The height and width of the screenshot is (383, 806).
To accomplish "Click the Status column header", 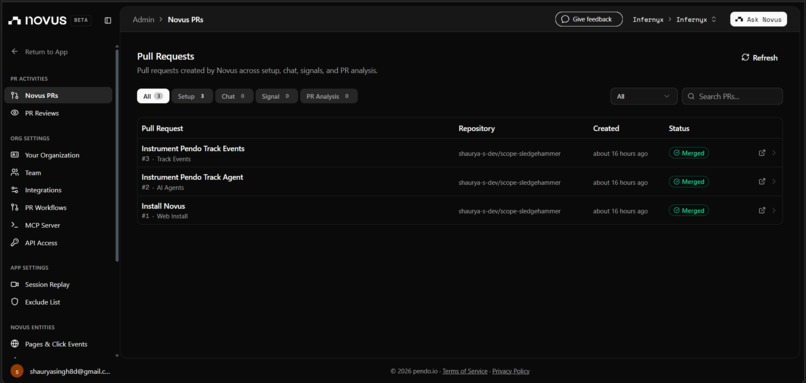I will pos(679,129).
